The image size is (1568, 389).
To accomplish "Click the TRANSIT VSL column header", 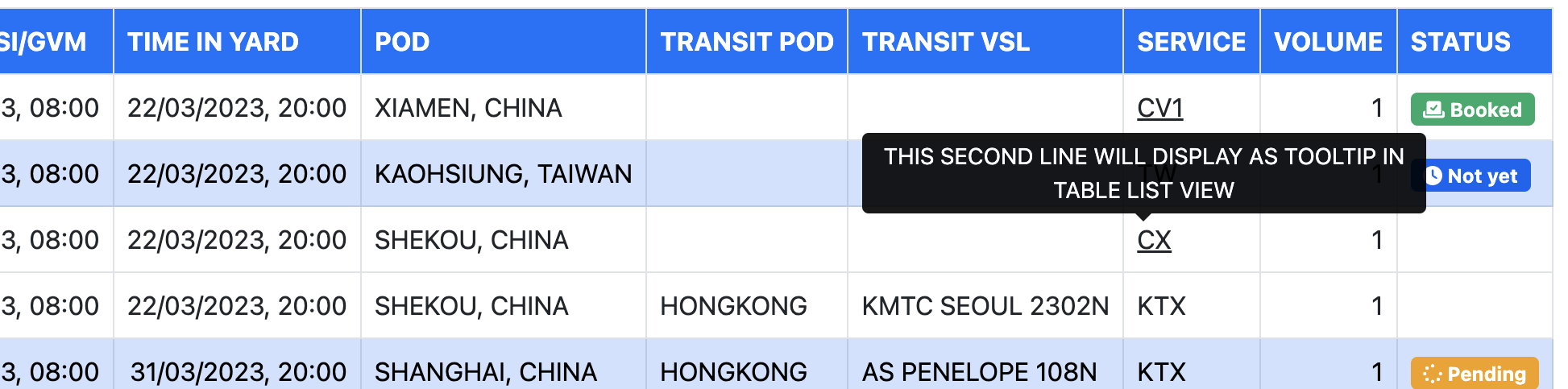I will tap(946, 42).
